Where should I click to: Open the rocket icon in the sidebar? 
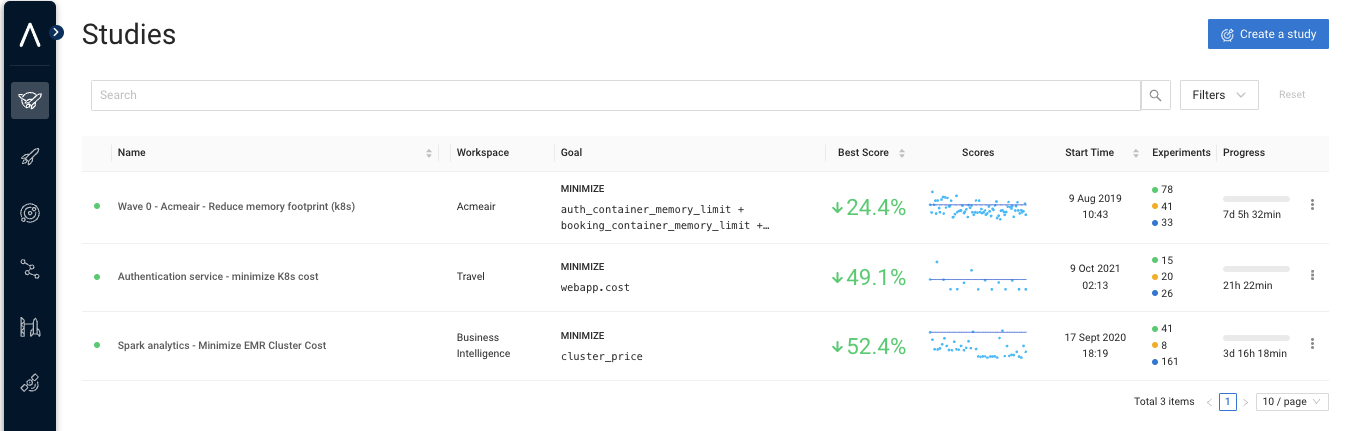coord(30,156)
